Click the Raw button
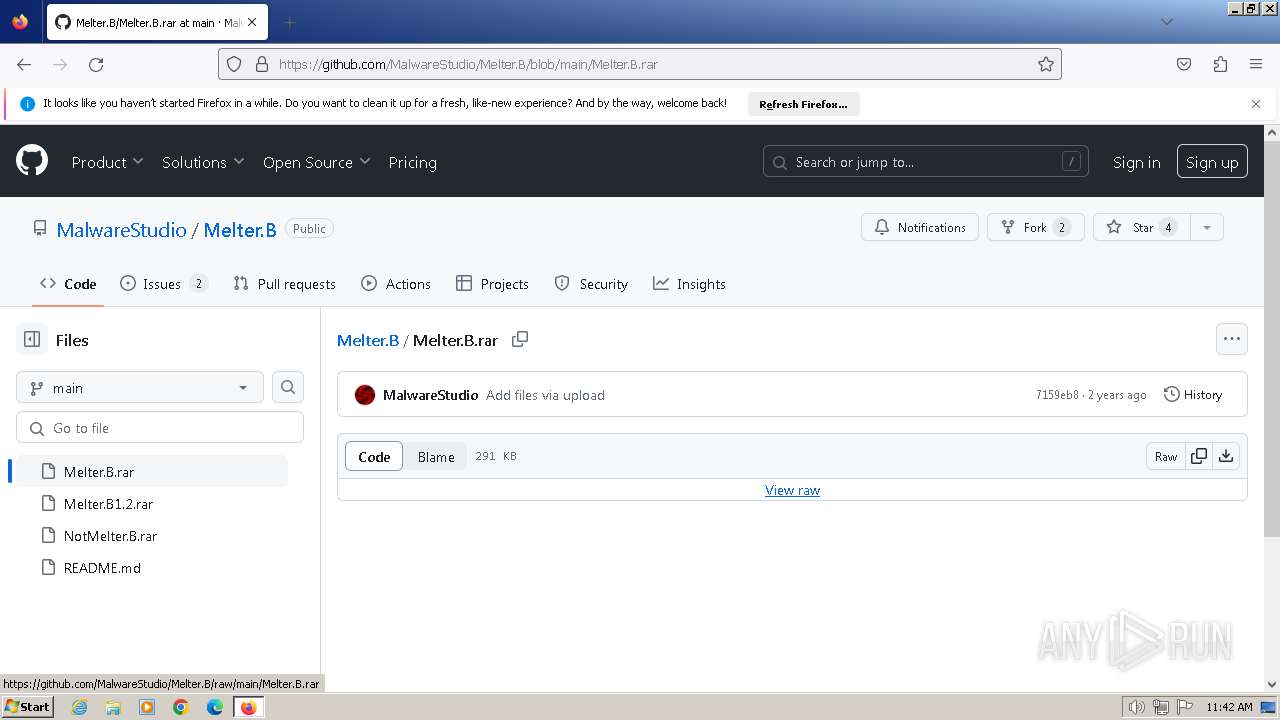 click(x=1166, y=456)
